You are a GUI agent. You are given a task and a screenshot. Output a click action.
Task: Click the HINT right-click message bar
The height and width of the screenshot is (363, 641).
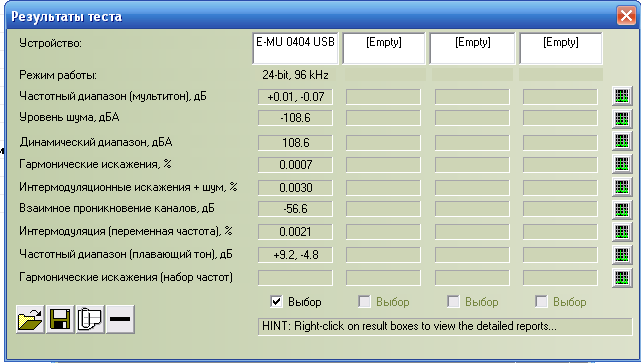445,326
